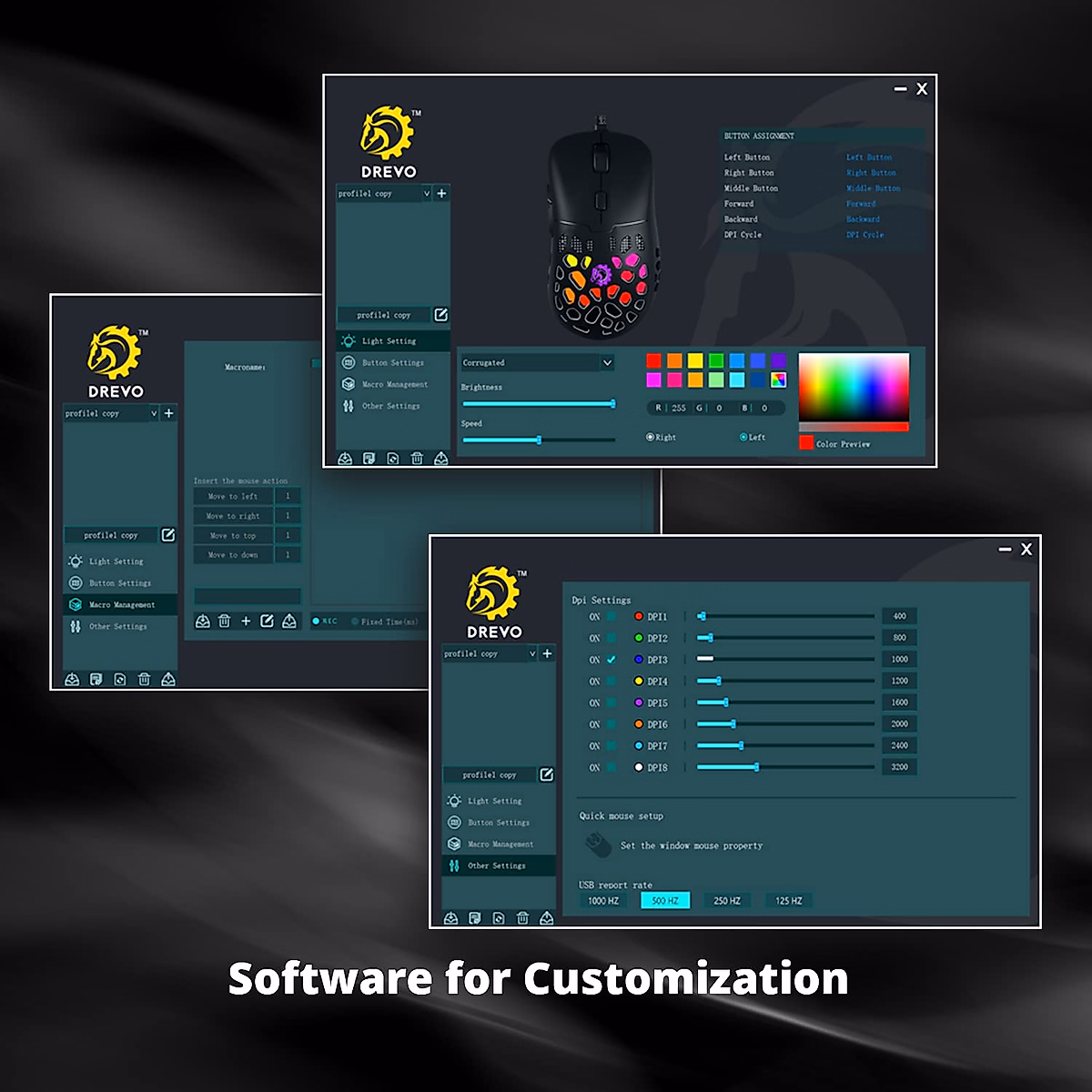Image resolution: width=1092 pixels, height=1092 pixels.
Task: Click Other Settings sliders icon in DPI window
Action: tap(453, 865)
